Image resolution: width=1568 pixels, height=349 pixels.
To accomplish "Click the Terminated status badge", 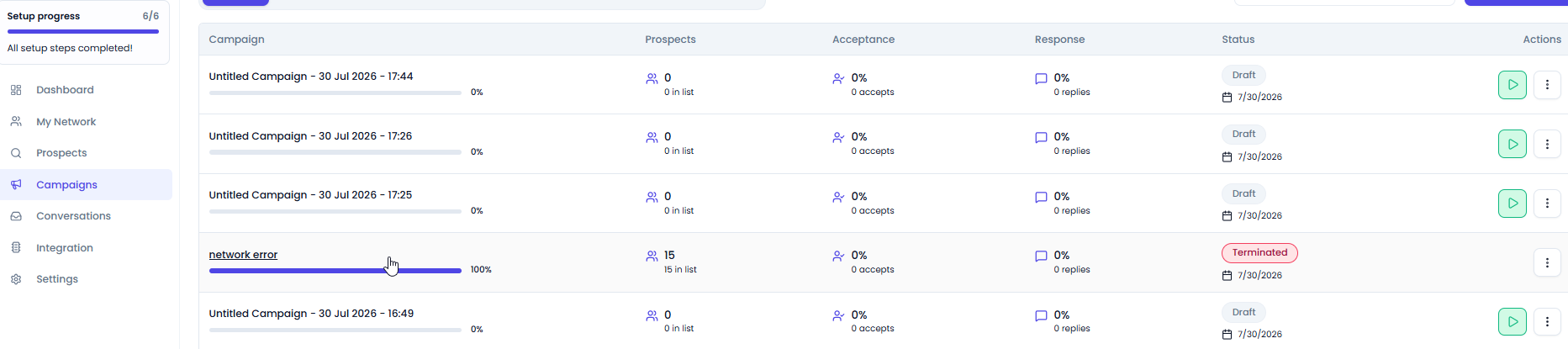I will 1259,252.
